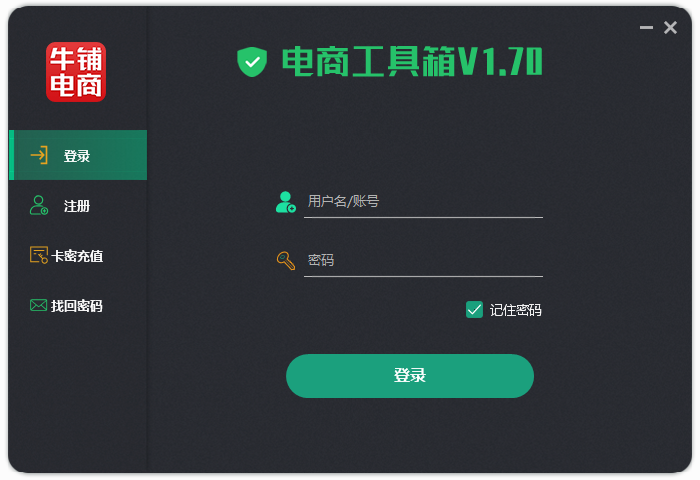Screen dimensions: 700x480
Task: Open the 卡密充值 tab
Action: coord(78,255)
